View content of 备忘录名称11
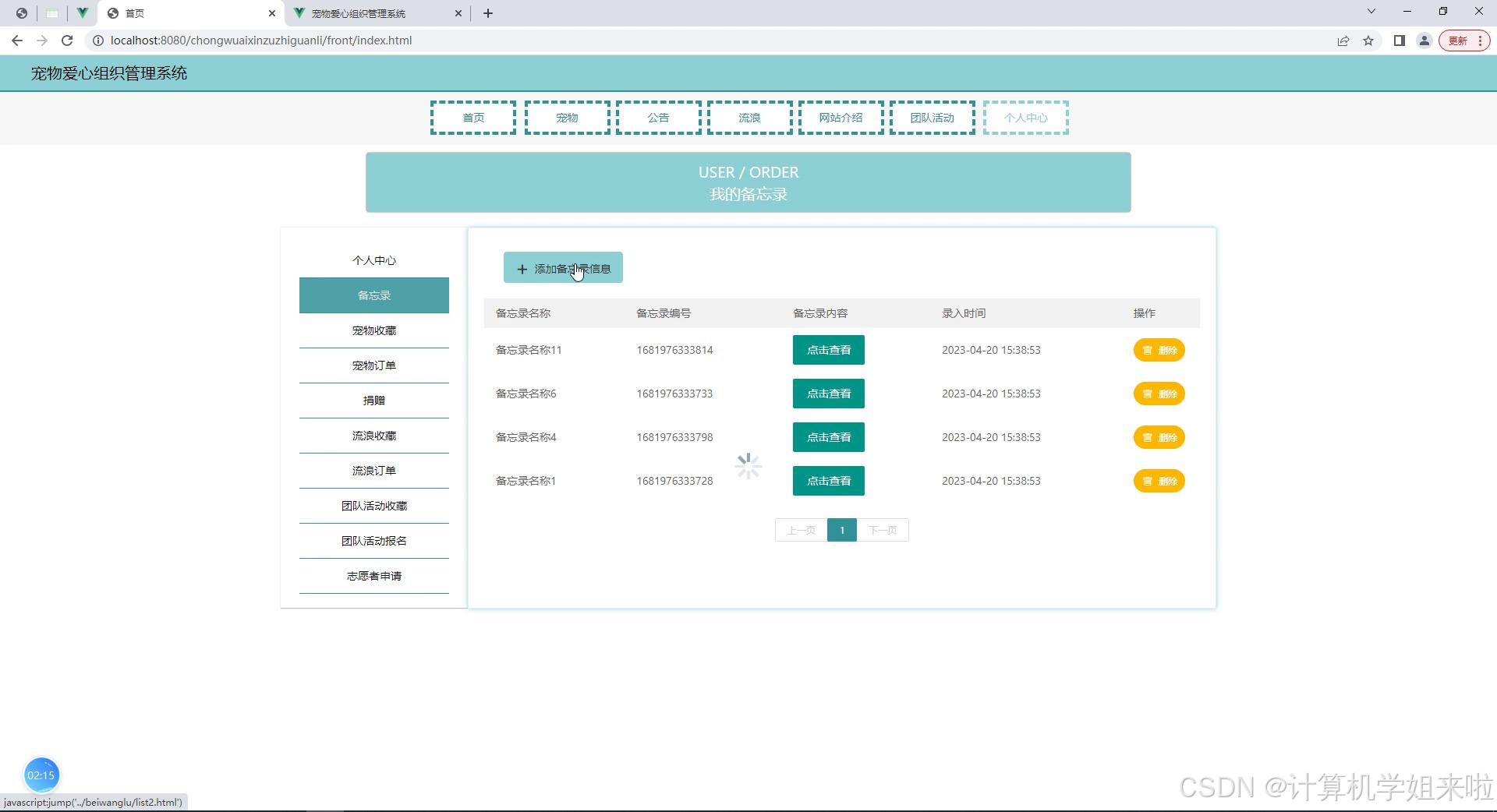The width and height of the screenshot is (1497, 812). 829,350
